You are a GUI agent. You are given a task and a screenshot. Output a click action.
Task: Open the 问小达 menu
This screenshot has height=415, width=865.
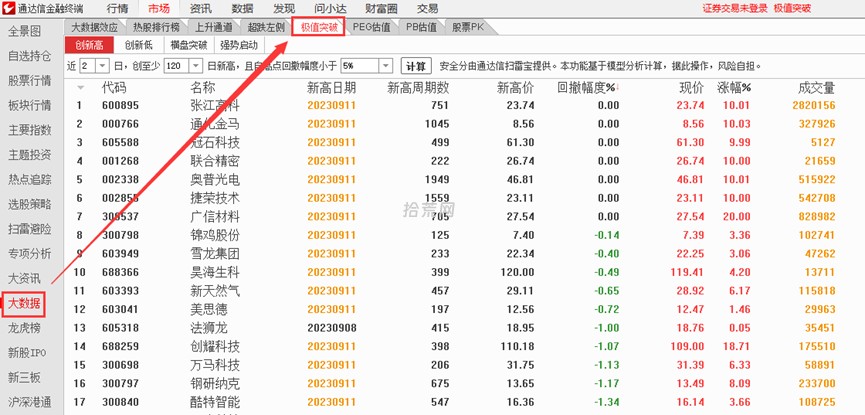pyautogui.click(x=330, y=8)
